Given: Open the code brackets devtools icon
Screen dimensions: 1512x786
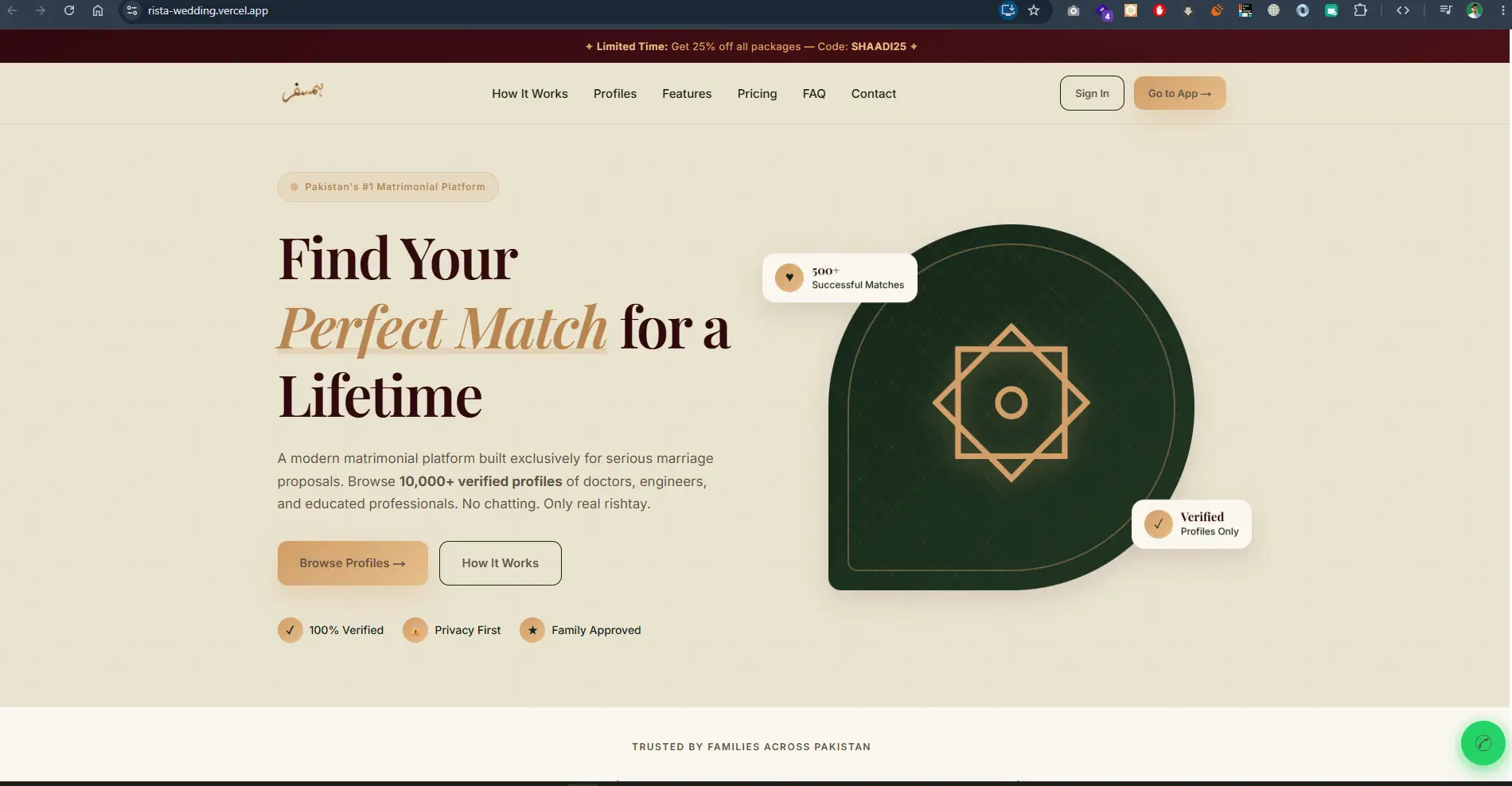Looking at the screenshot, I should pos(1403,10).
